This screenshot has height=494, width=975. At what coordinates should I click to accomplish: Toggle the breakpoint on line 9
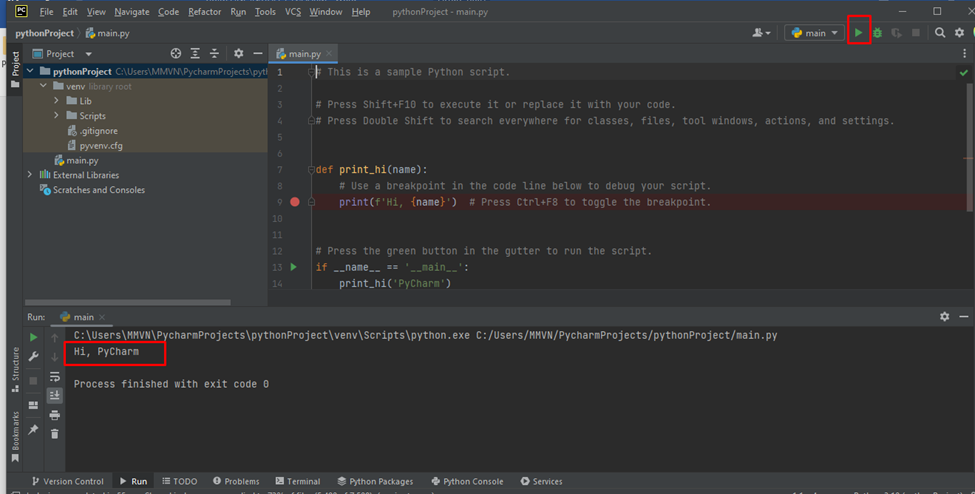click(295, 202)
